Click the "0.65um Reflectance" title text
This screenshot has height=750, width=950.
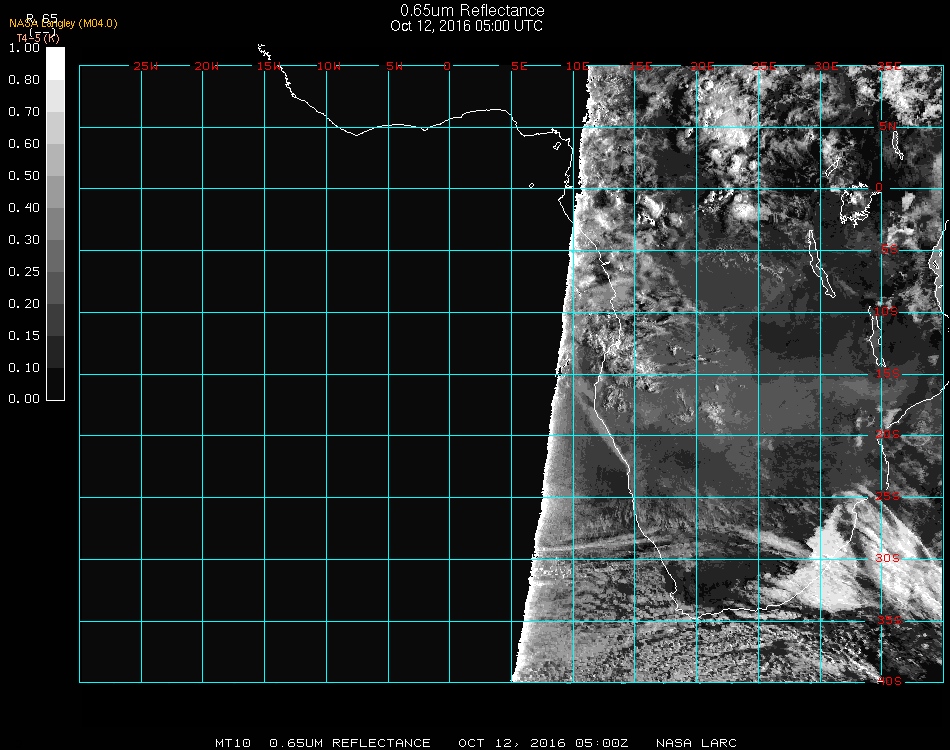(x=472, y=11)
